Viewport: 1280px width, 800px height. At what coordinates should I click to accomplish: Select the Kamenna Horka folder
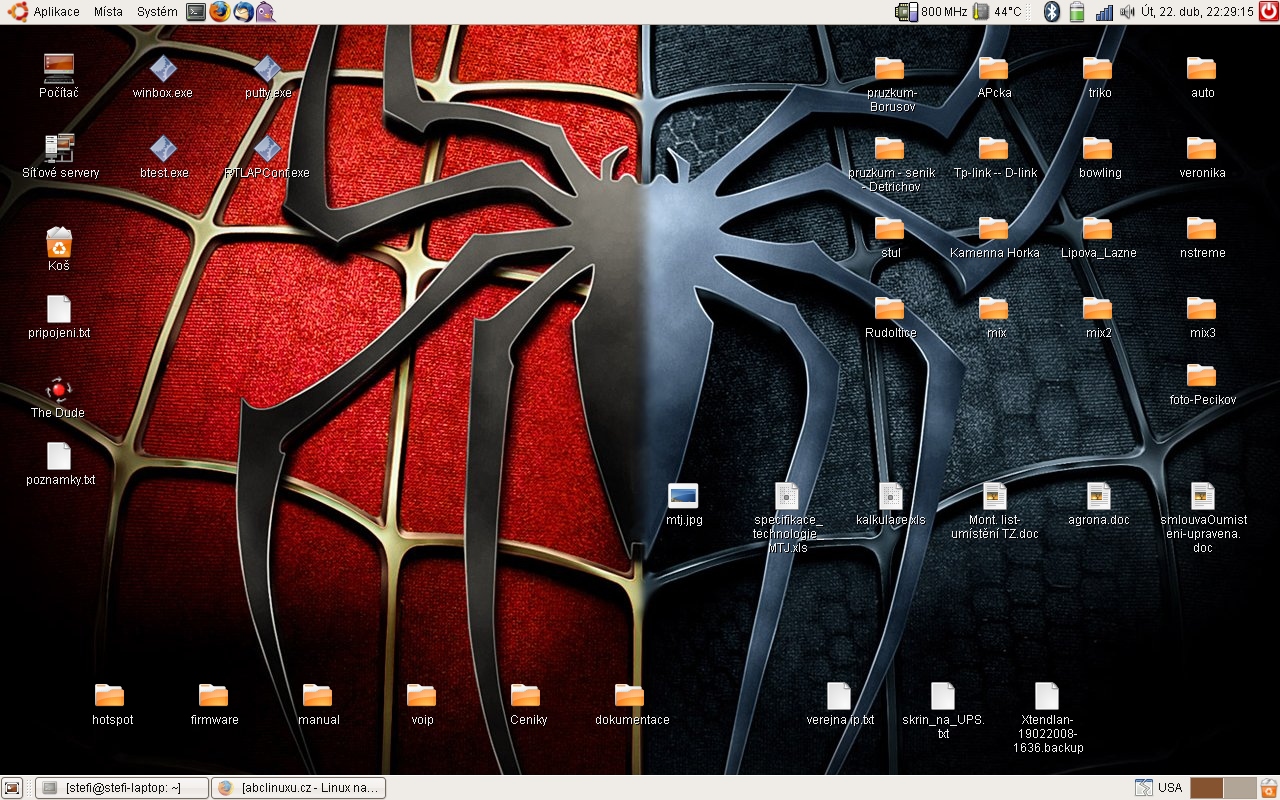[994, 237]
